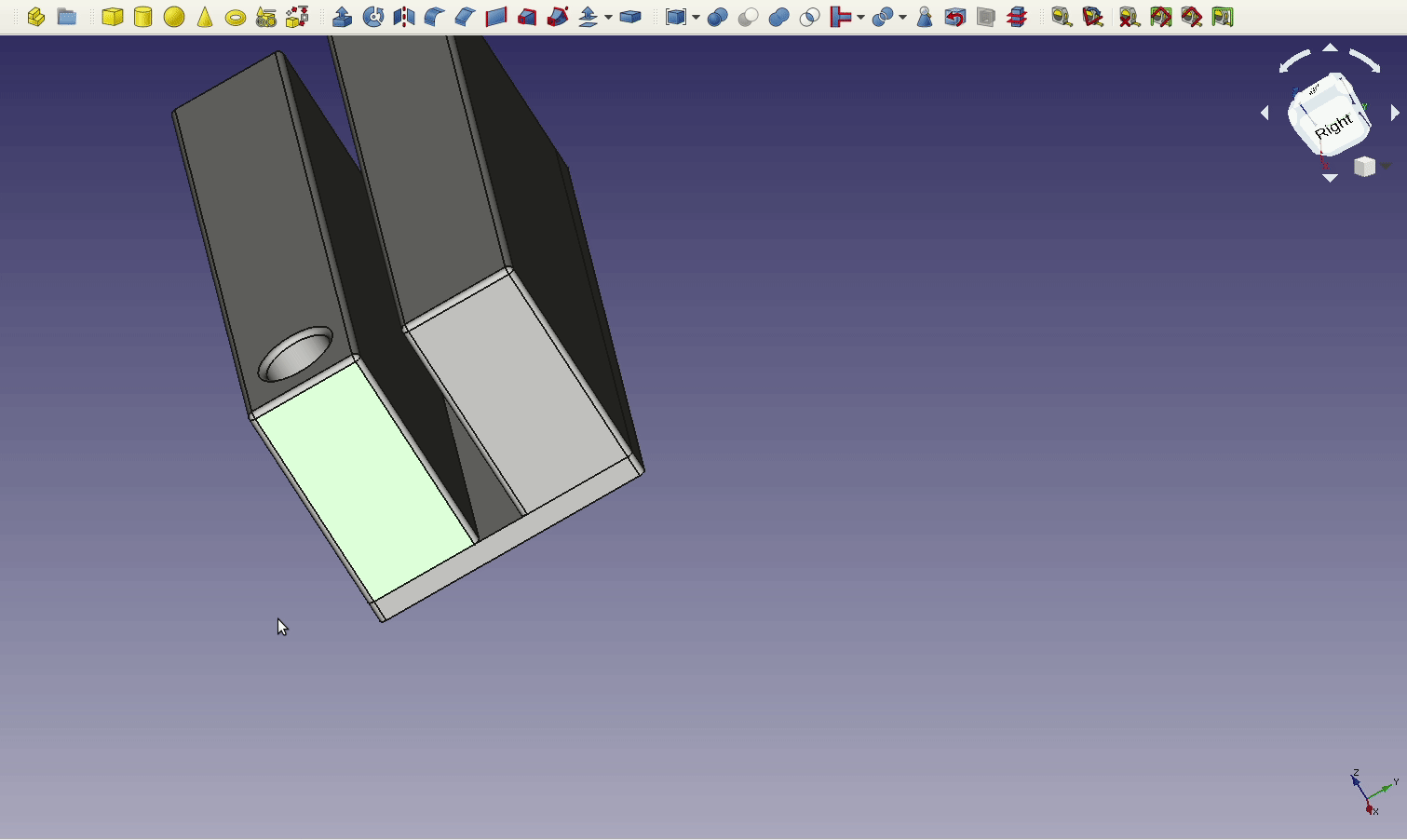Select the Chamfer tool

click(x=466, y=17)
